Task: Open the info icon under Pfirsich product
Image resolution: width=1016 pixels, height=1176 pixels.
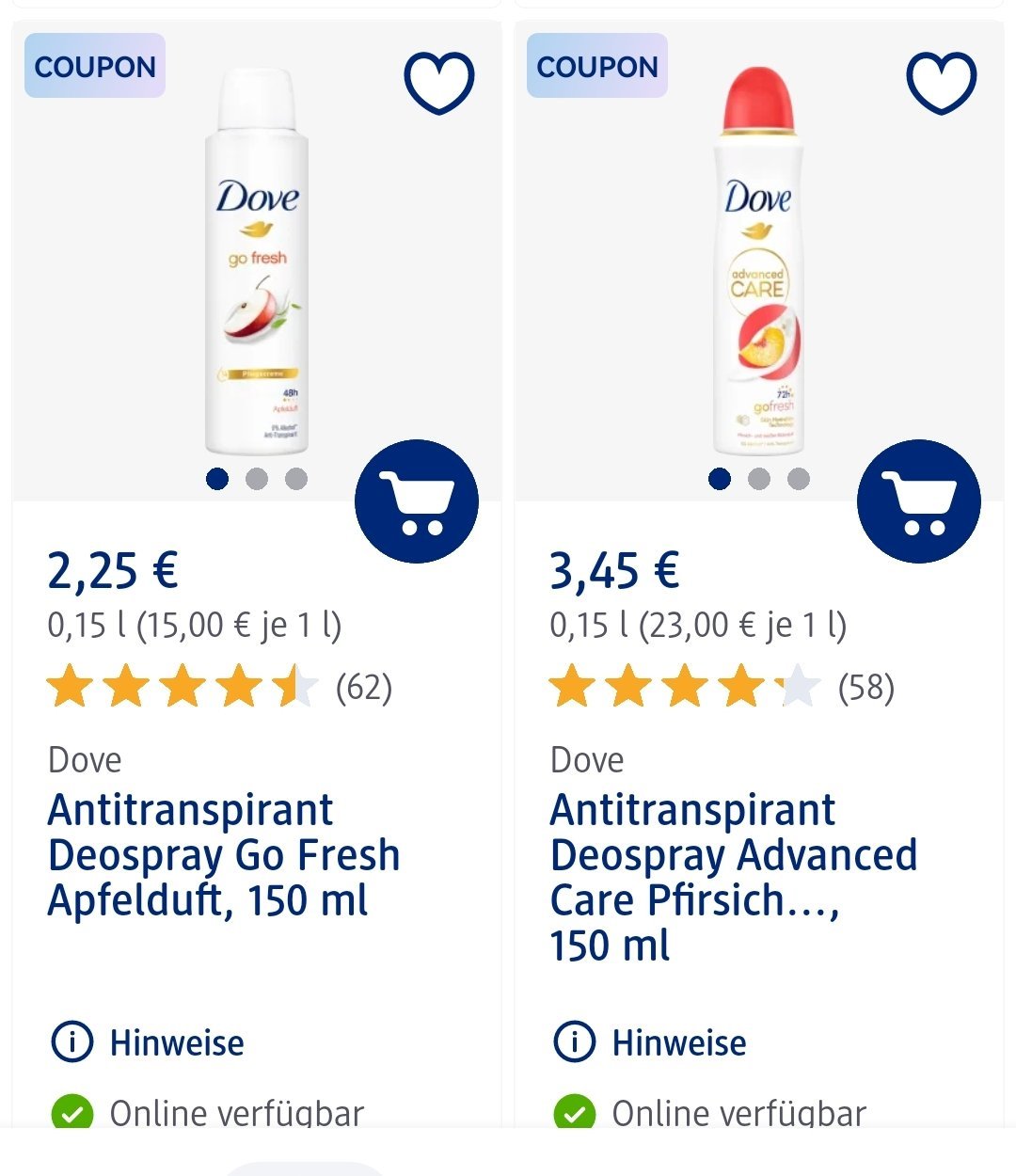Action: tap(574, 1042)
